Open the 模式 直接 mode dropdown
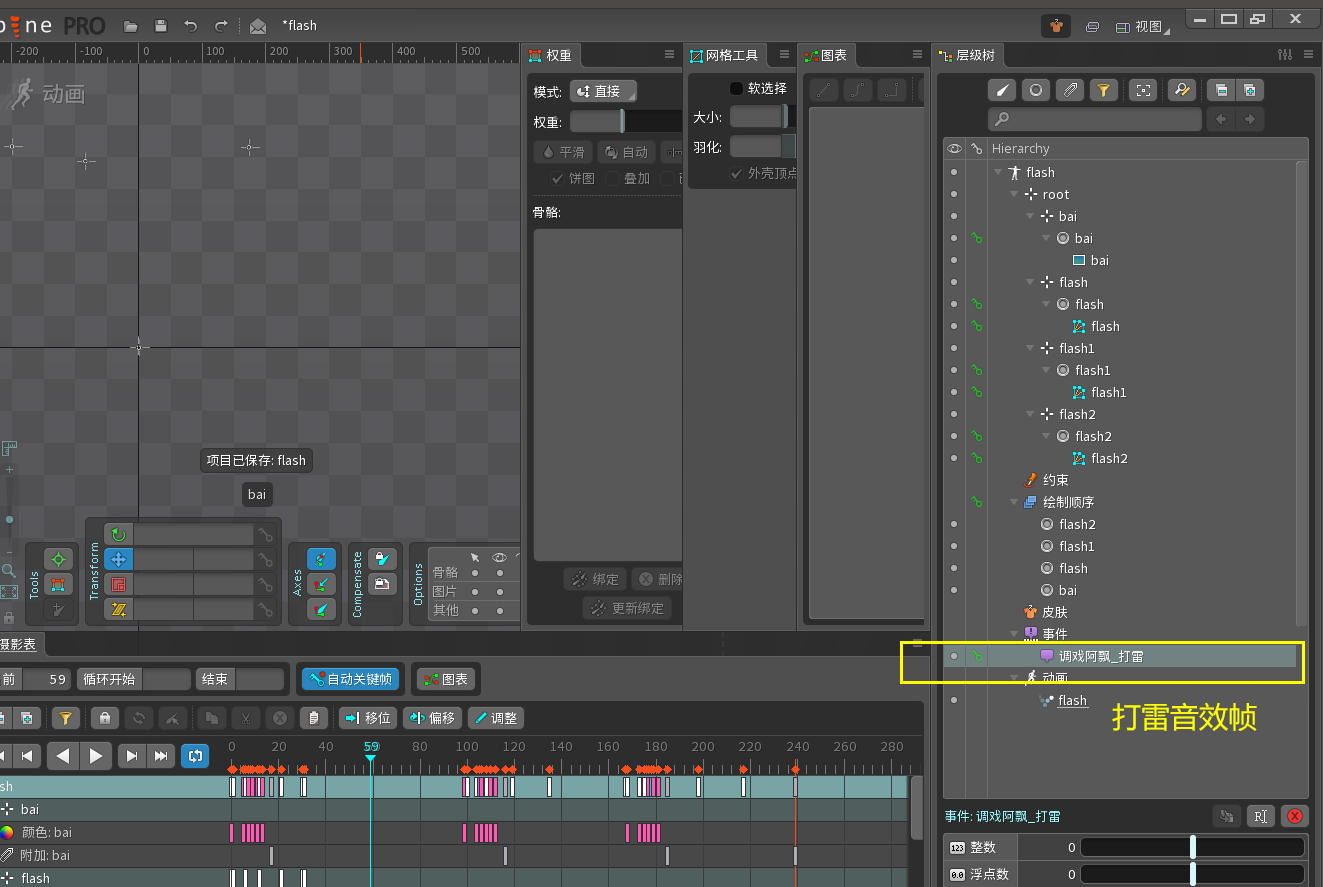This screenshot has width=1323, height=887. 603,91
